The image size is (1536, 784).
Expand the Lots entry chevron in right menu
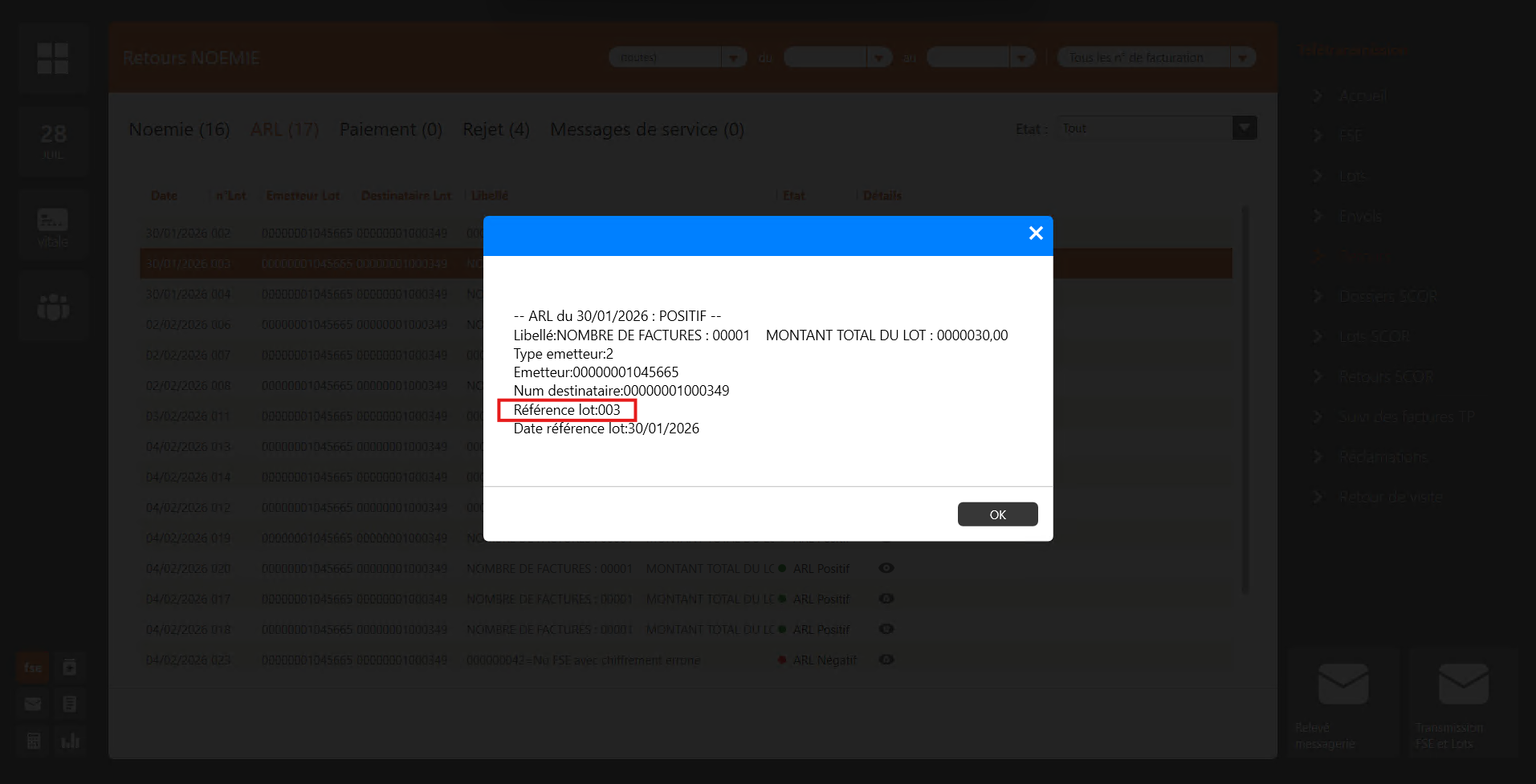(1318, 176)
